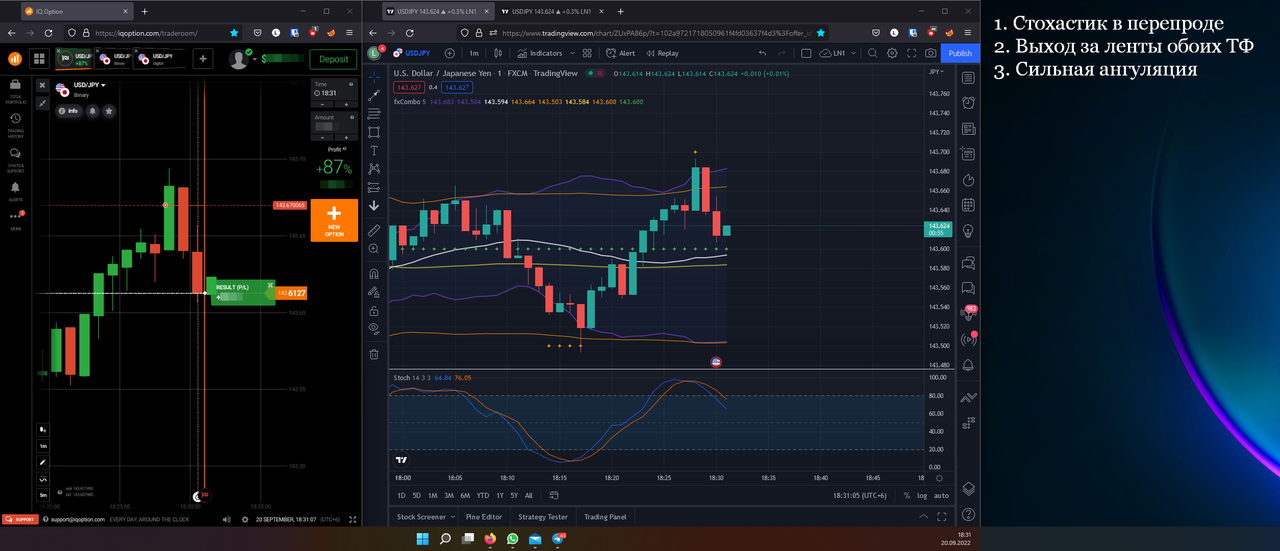The height and width of the screenshot is (551, 1280).
Task: Select the Text drawing tool
Action: (x=374, y=150)
